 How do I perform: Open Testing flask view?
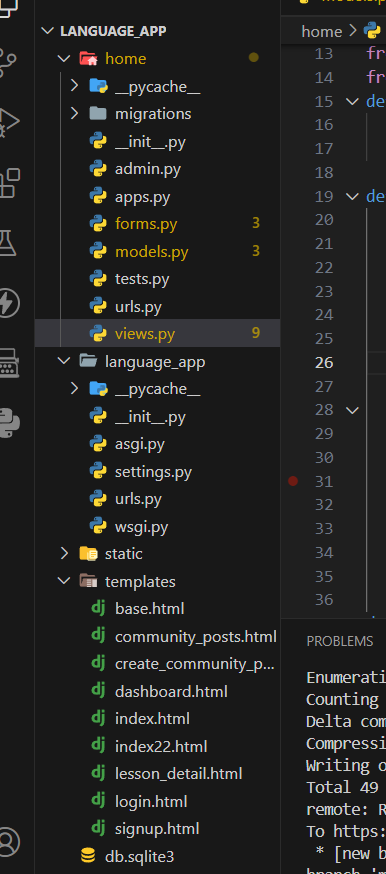point(8,242)
